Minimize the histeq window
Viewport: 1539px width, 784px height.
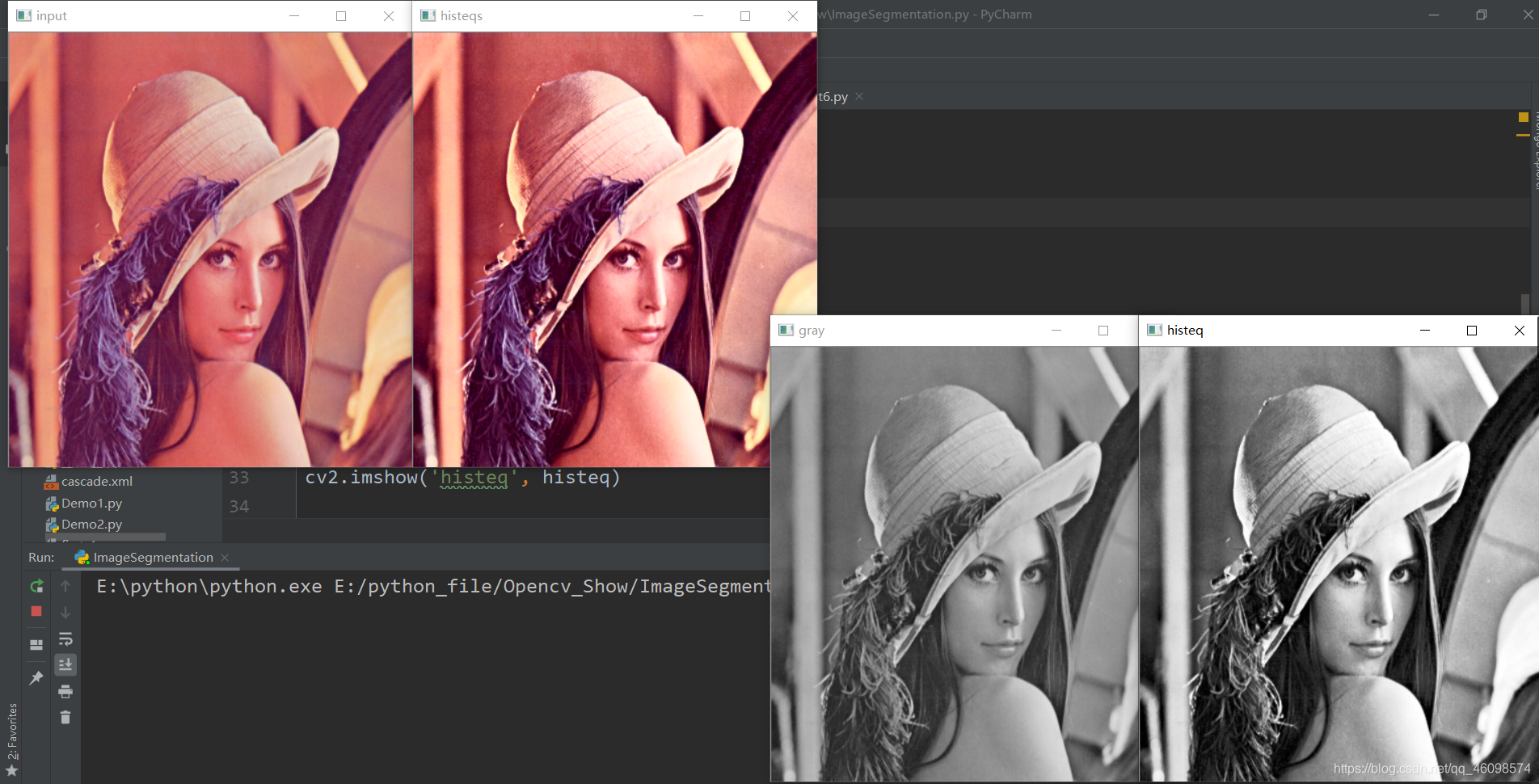1425,331
